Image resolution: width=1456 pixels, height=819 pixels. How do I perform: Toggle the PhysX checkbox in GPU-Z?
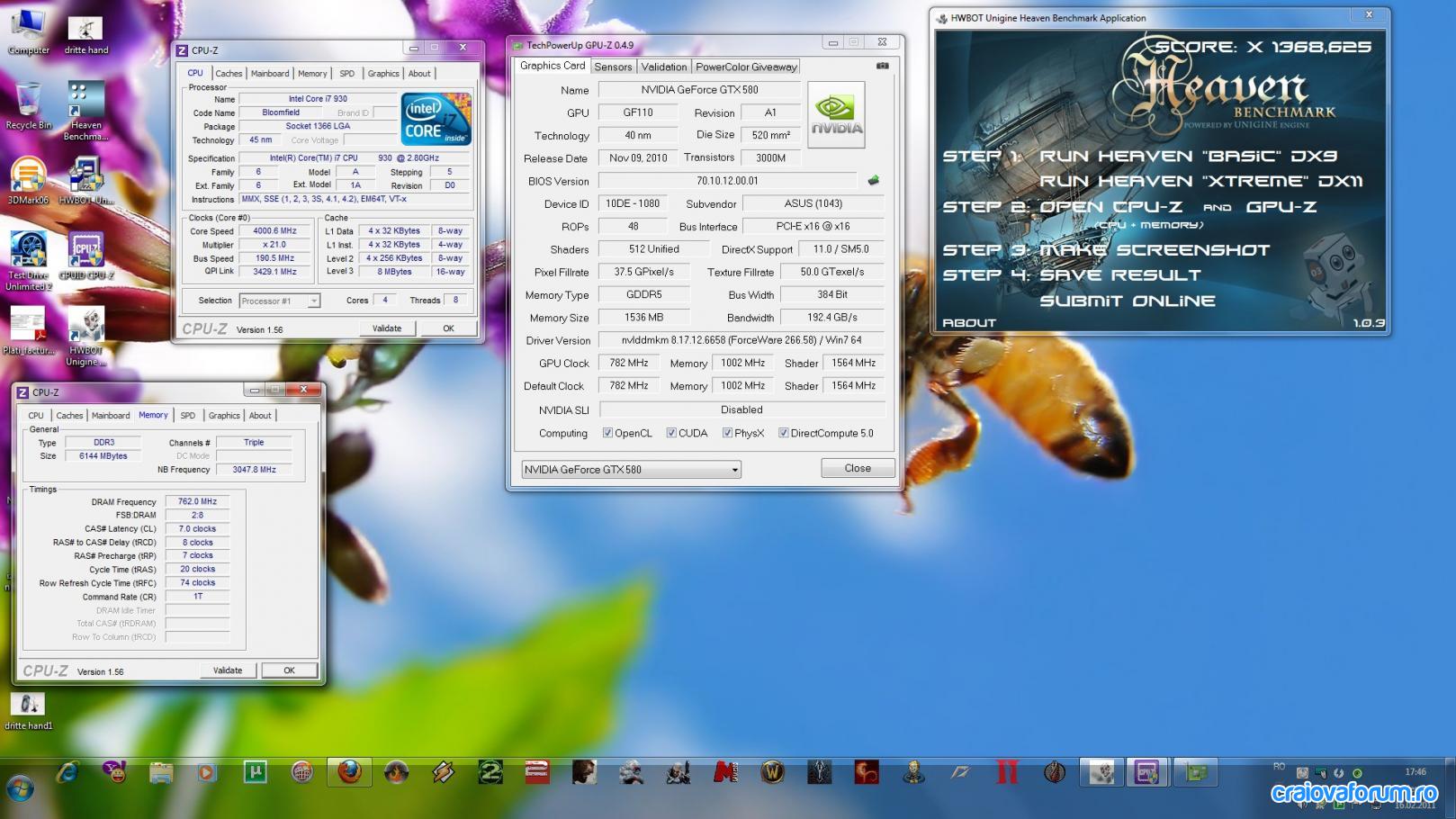click(x=727, y=433)
